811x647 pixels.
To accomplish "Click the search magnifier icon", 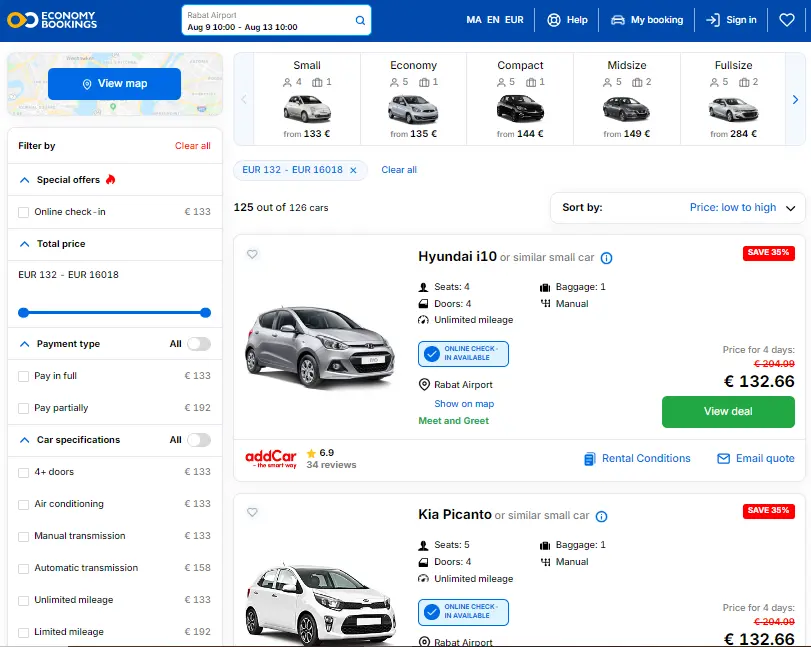I will point(360,20).
